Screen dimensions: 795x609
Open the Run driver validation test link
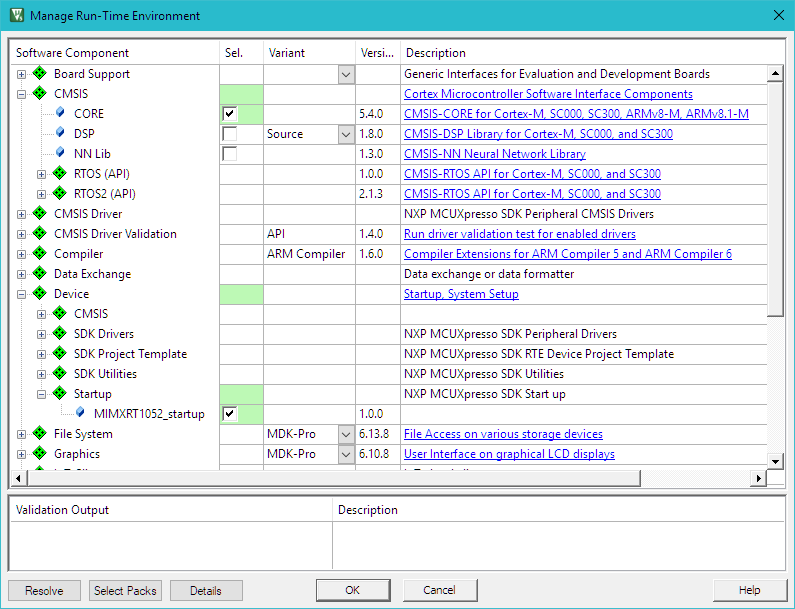520,234
